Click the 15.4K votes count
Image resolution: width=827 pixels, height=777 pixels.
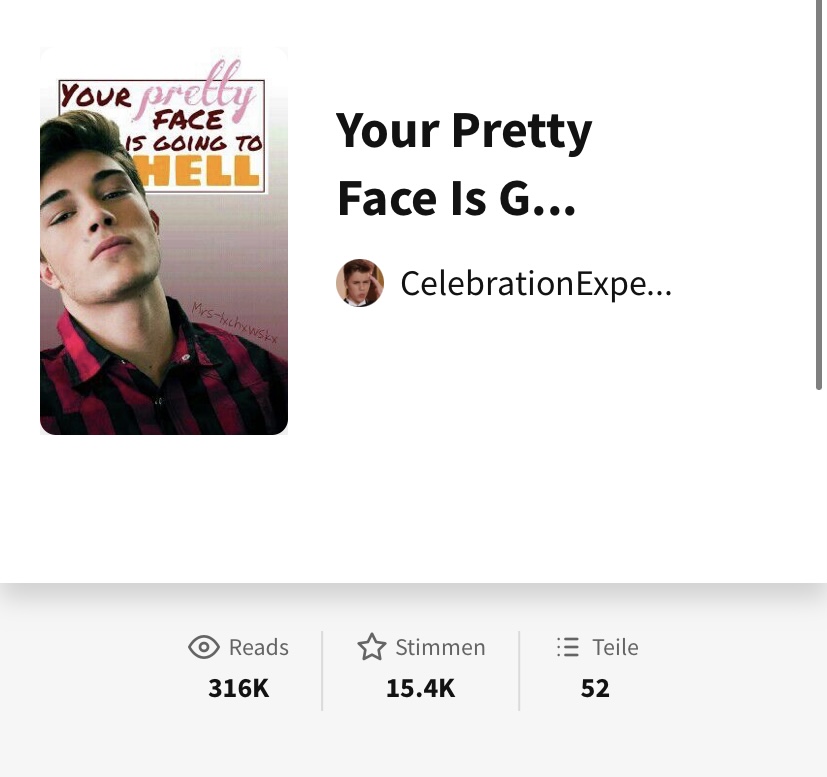pyautogui.click(x=420, y=688)
